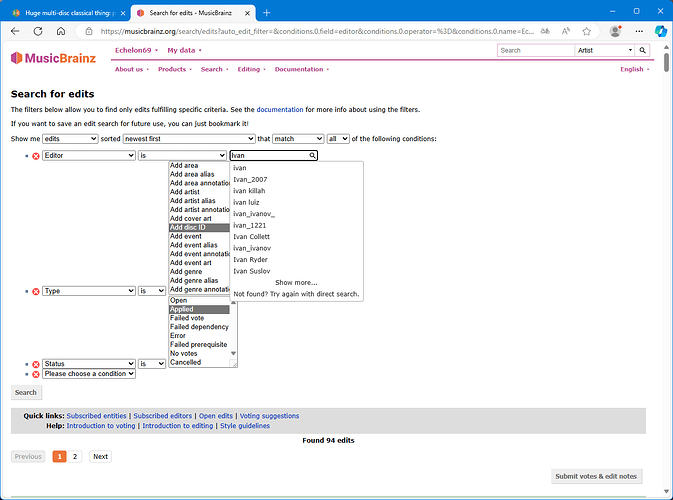Remove the 'Please choose a condition' row

pyautogui.click(x=36, y=374)
